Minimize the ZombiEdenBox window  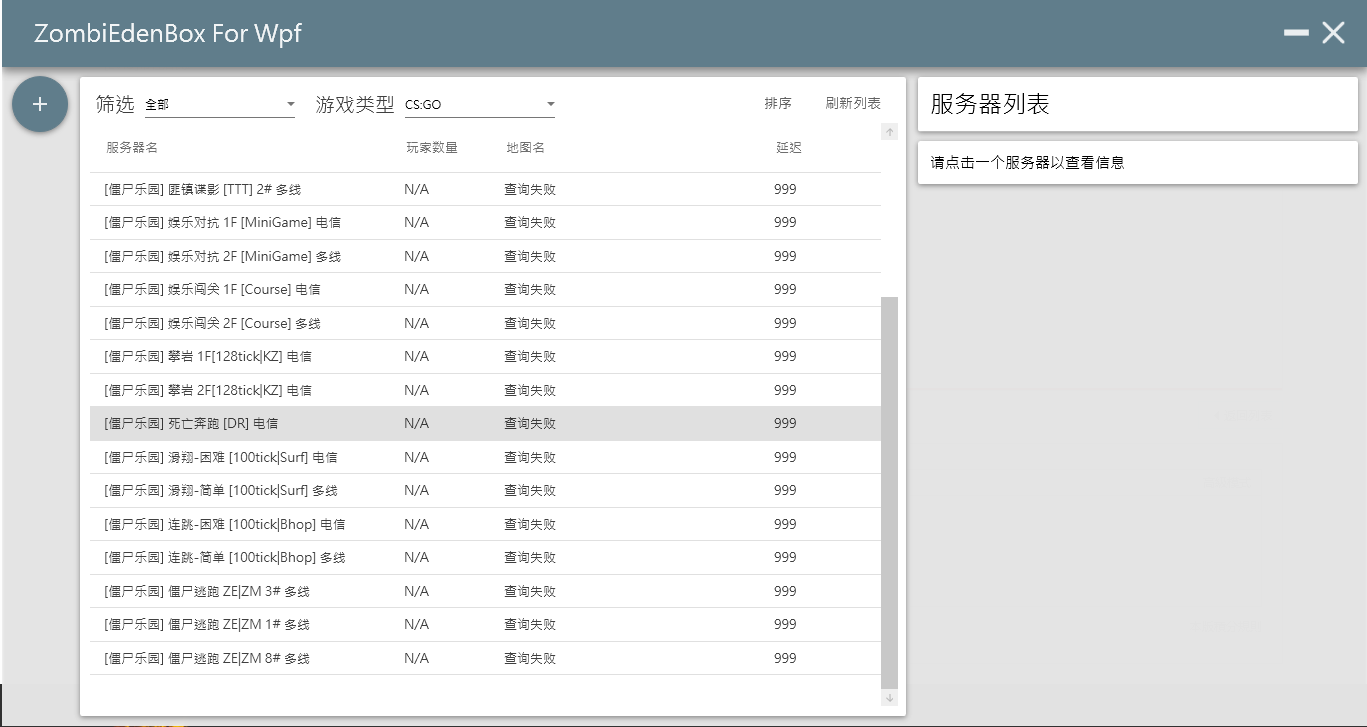pyautogui.click(x=1296, y=33)
